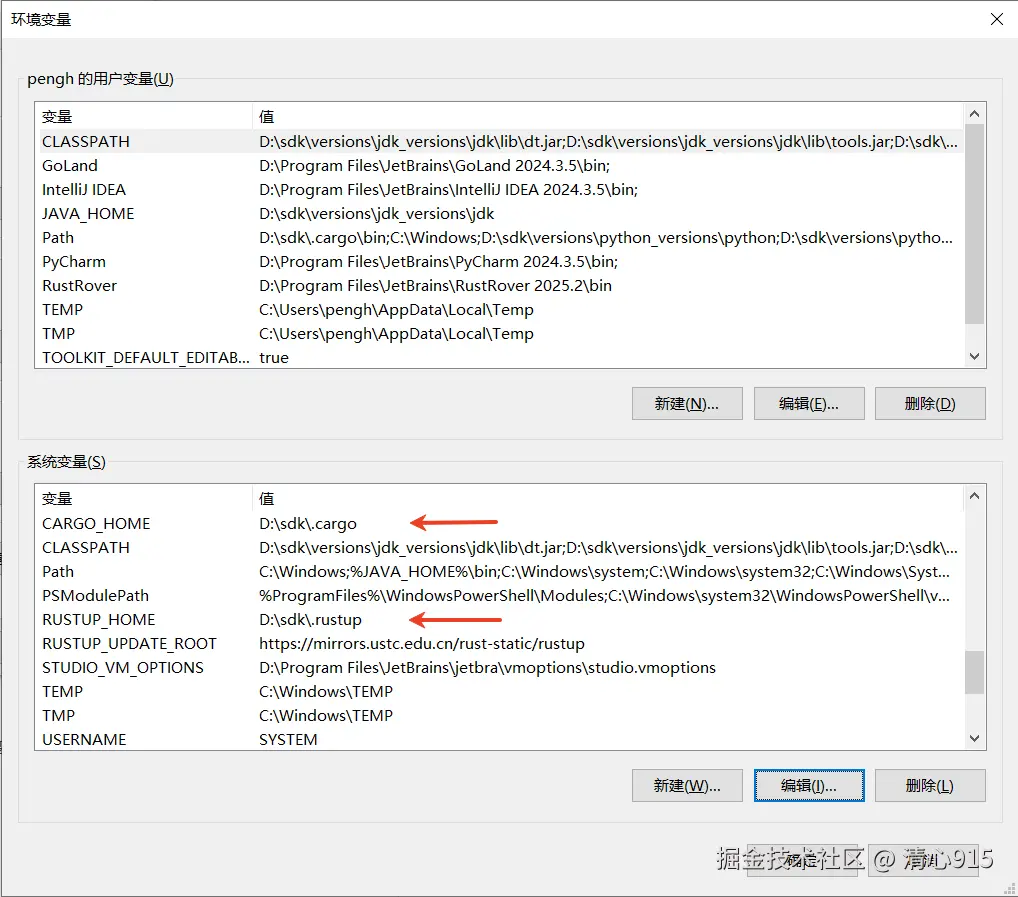Click the user variables list scroll-down arrow
Viewport: 1018px width, 897px height.
click(x=975, y=357)
